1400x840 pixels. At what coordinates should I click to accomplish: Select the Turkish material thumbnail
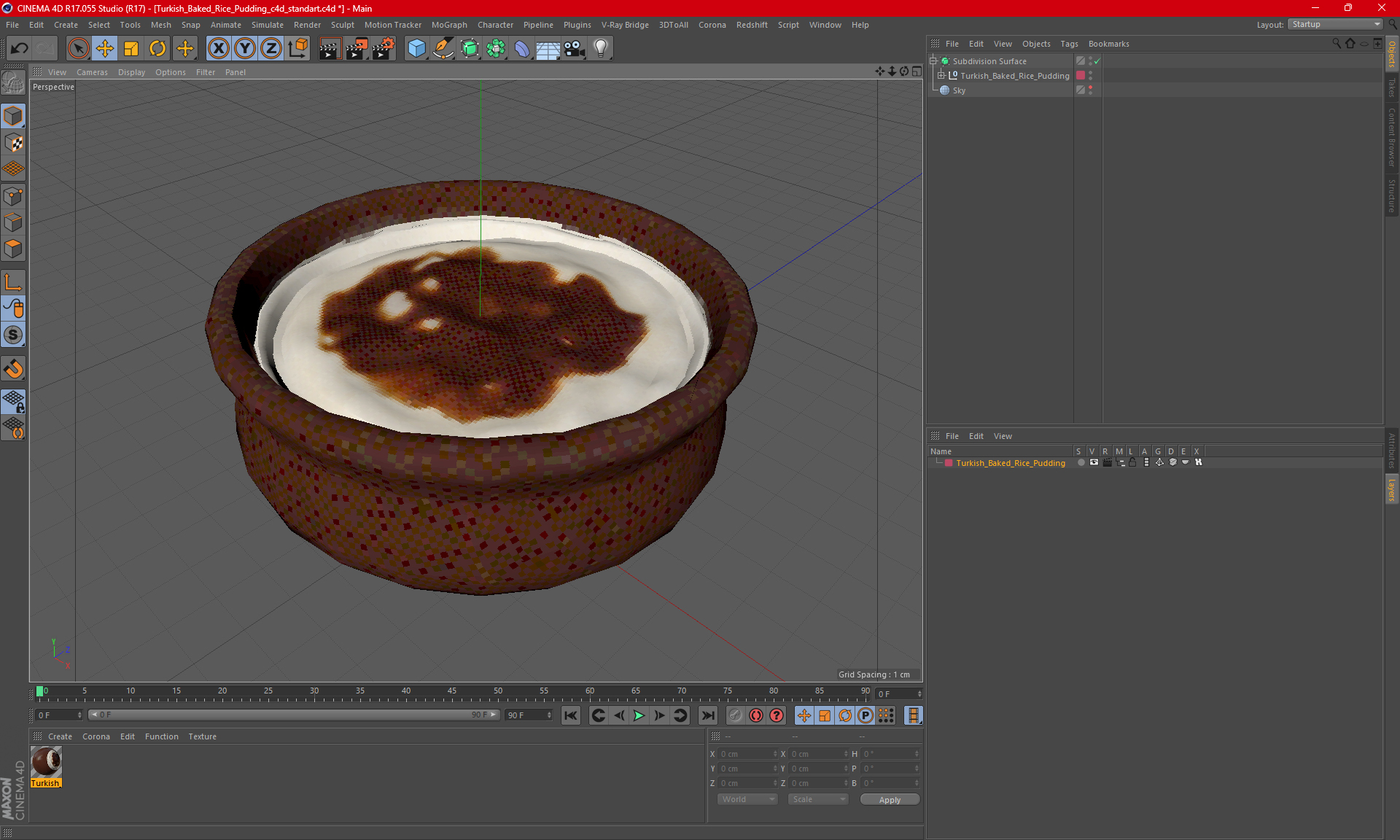pos(46,762)
